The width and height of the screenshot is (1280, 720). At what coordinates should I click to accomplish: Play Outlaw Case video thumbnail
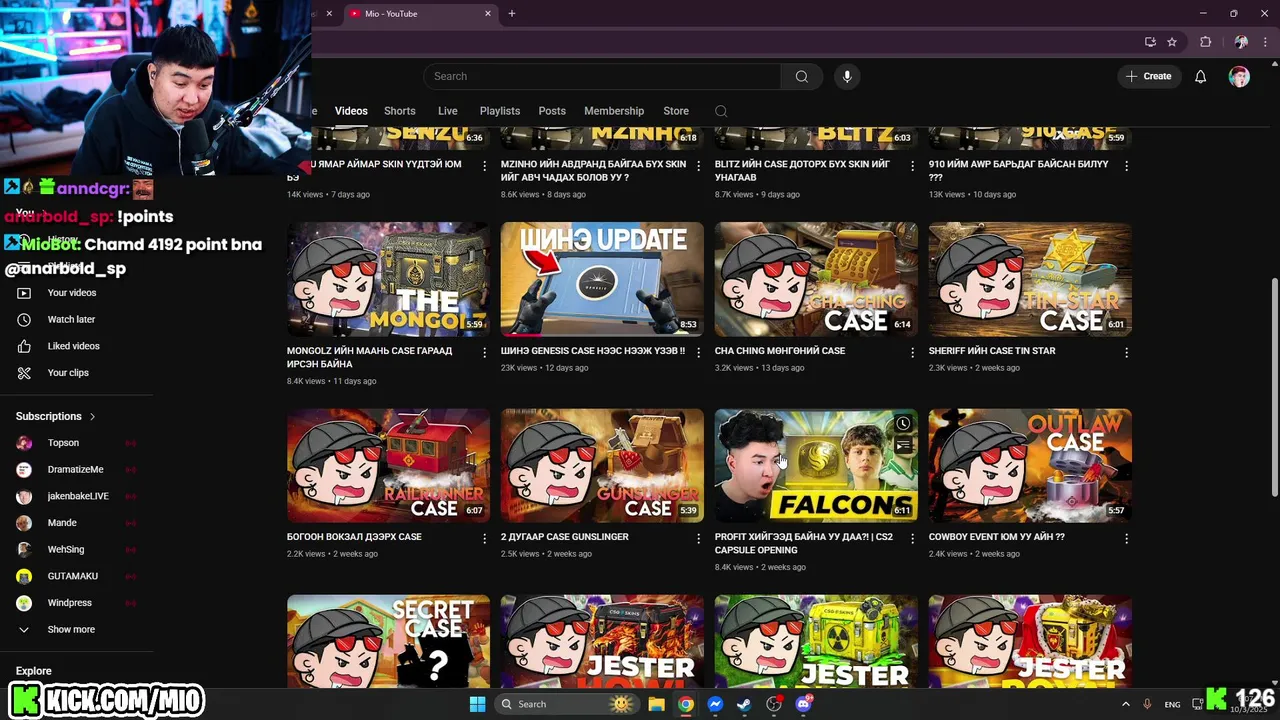[x=1030, y=465]
